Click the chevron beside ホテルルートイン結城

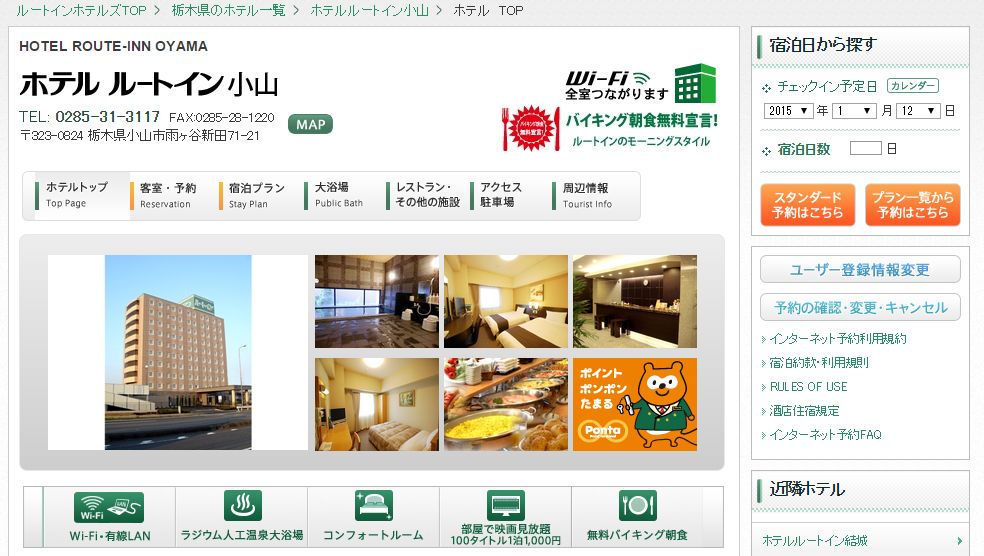(x=960, y=541)
